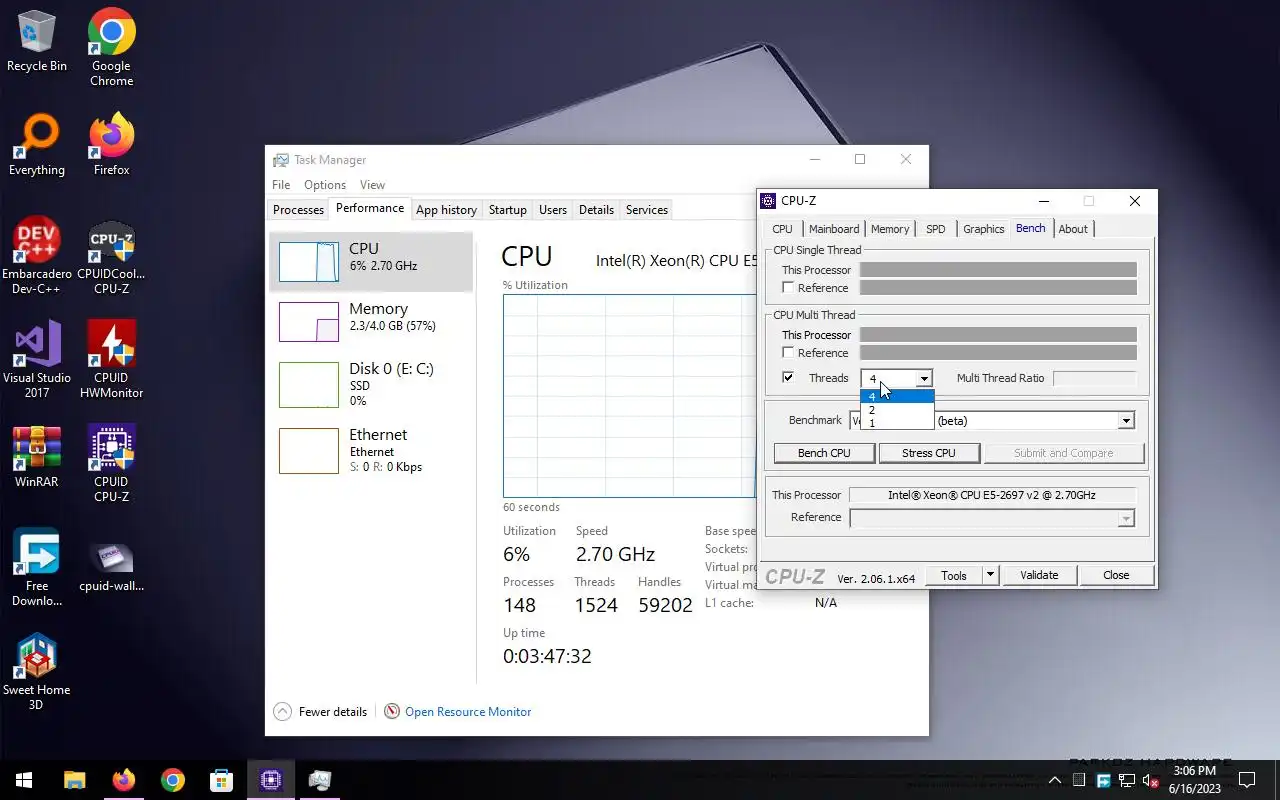Screen dimensions: 1280x800
Task: Switch to CPU-Z About tab
Action: pos(1073,229)
